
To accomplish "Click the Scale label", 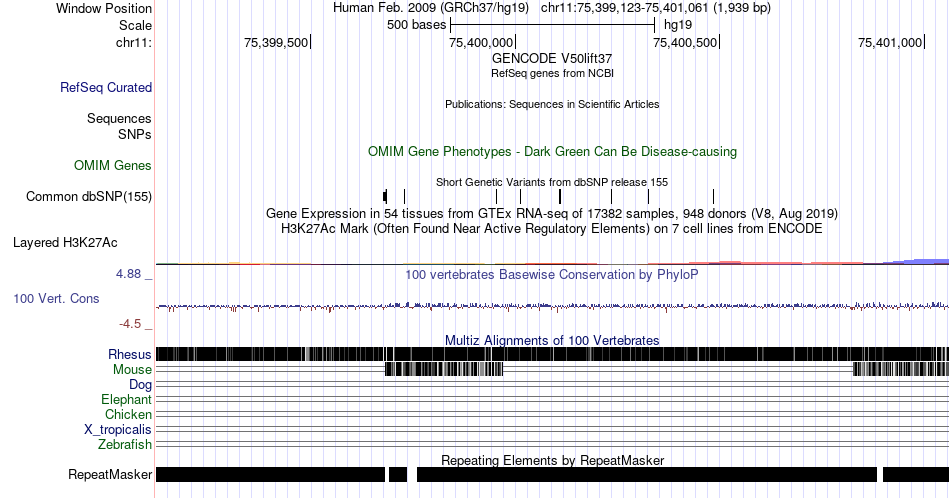I will (x=136, y=25).
